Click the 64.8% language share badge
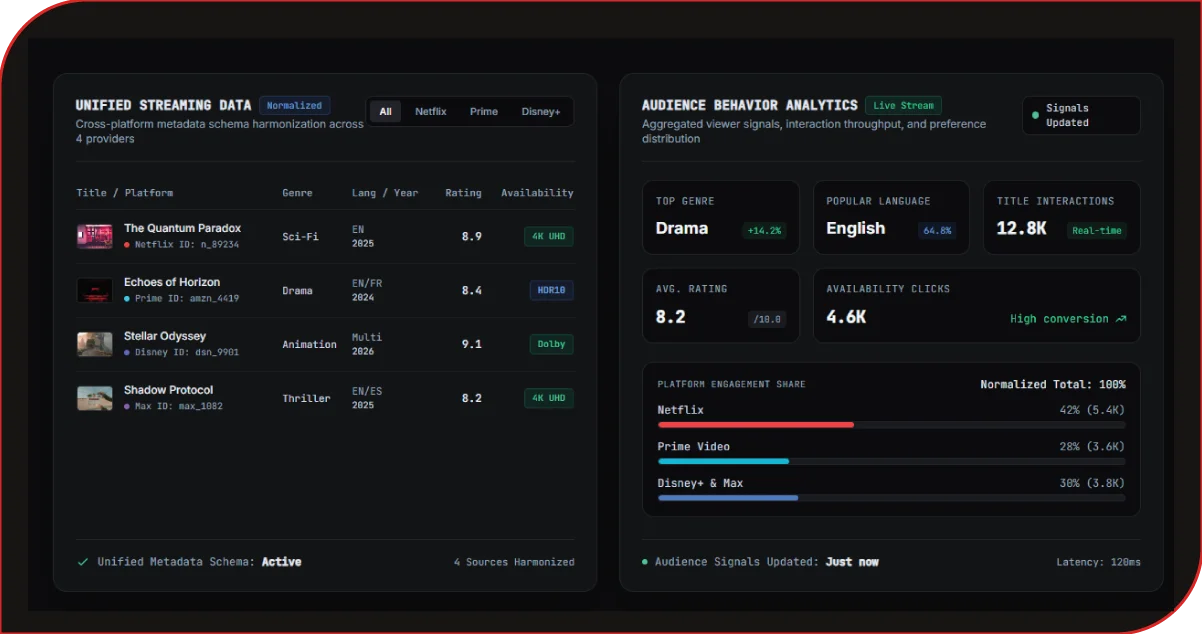Image resolution: width=1202 pixels, height=634 pixels. [937, 230]
